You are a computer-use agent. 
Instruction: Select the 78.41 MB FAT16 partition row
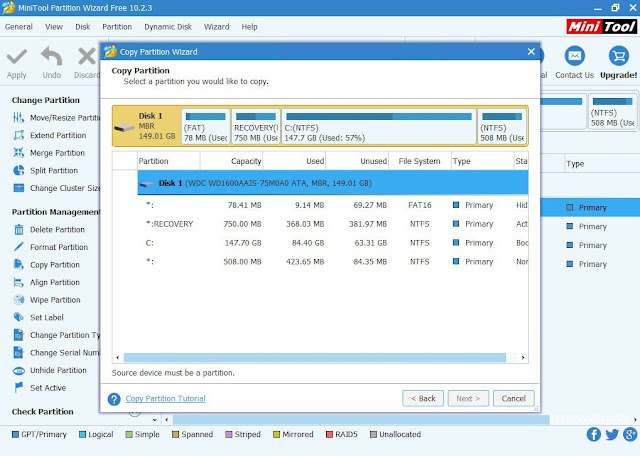(333, 205)
